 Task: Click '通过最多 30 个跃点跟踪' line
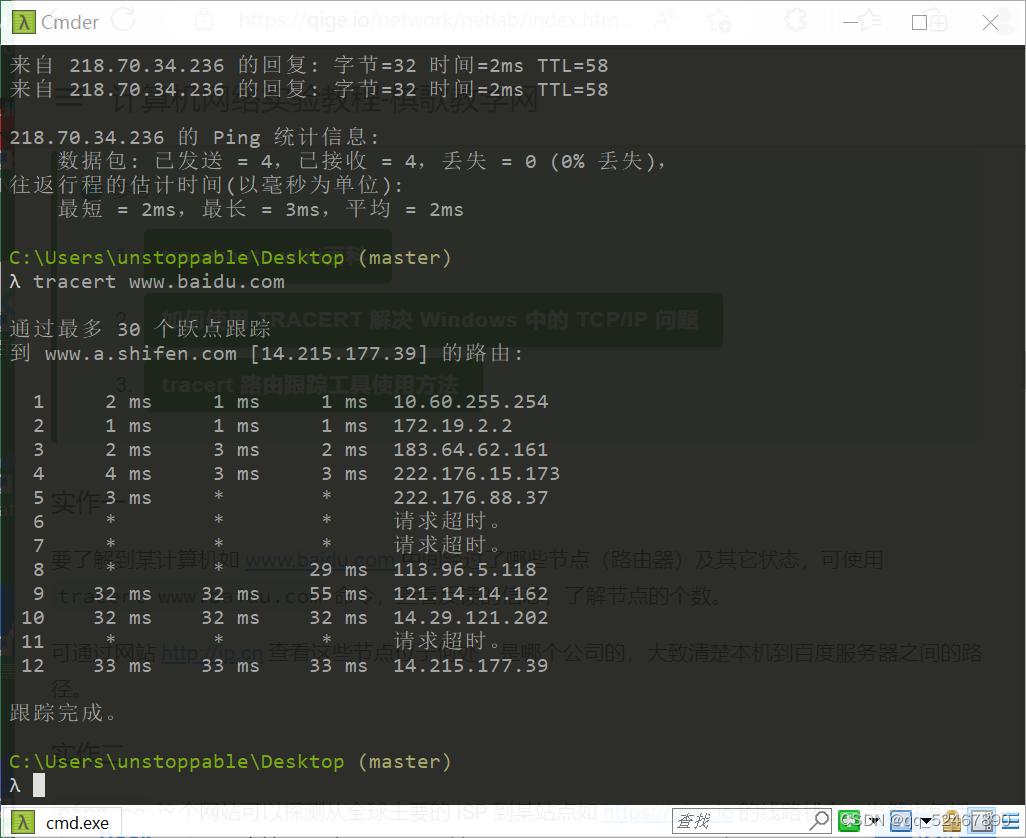click(140, 329)
